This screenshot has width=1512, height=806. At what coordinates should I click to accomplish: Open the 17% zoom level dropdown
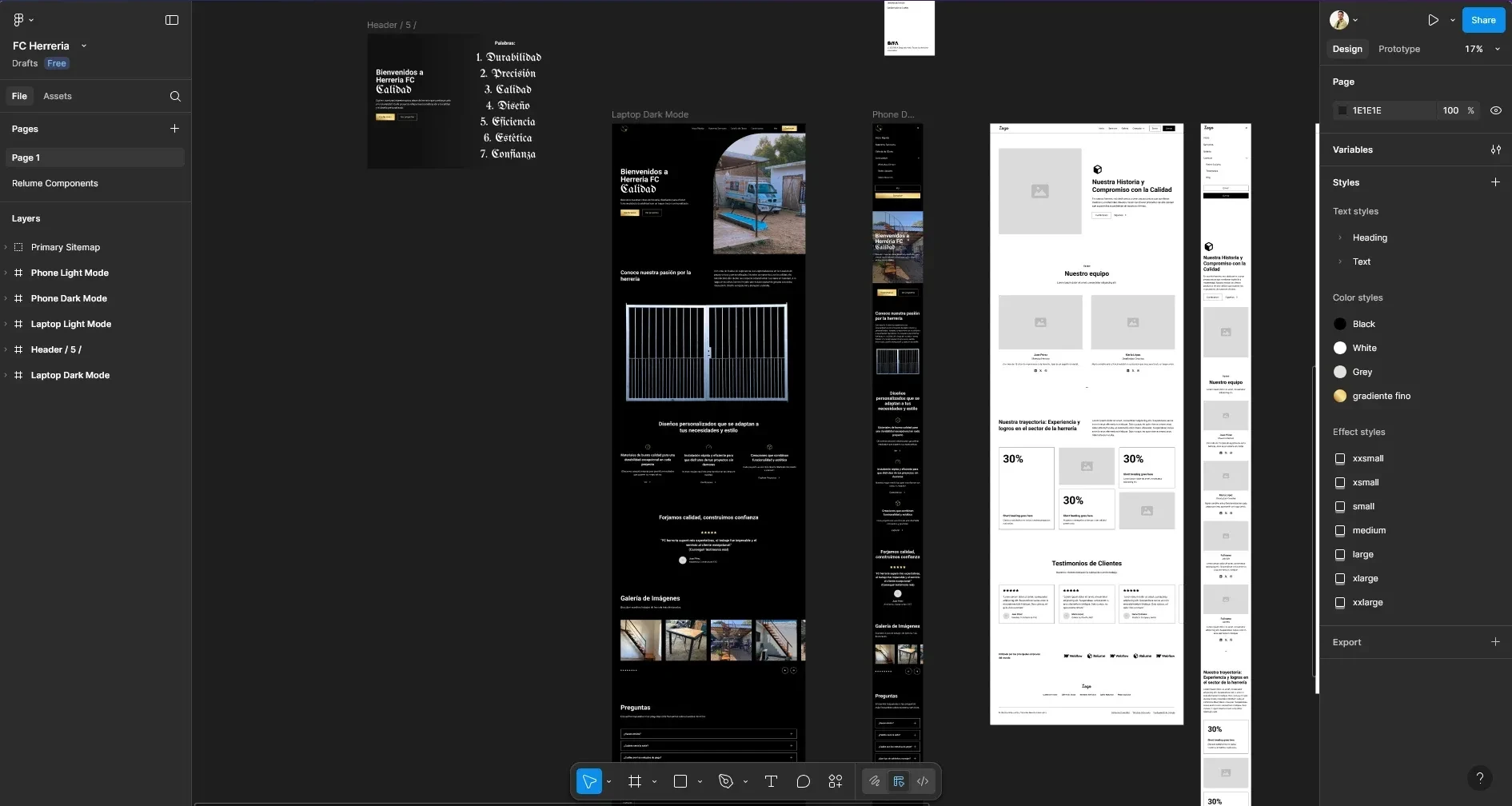click(1482, 49)
